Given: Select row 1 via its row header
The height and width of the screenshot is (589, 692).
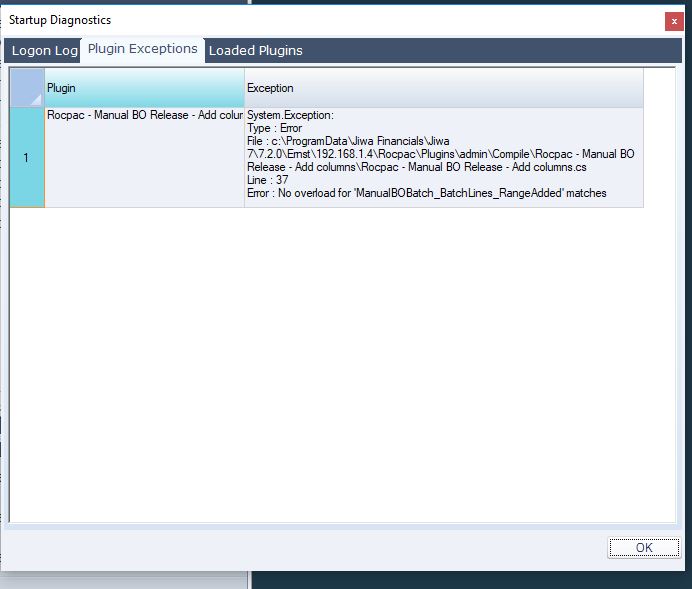Looking at the screenshot, I should (27, 157).
